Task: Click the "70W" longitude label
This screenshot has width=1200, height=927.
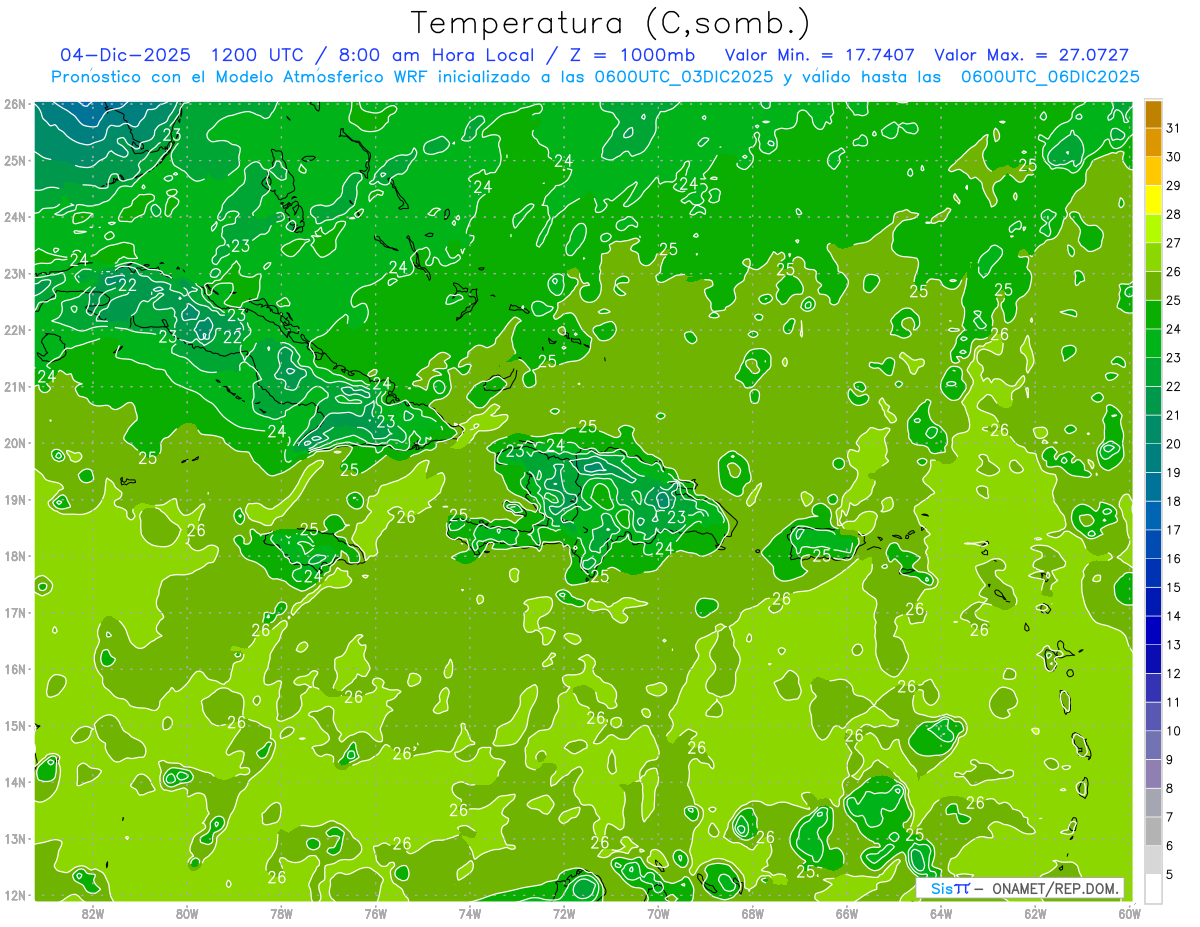Action: click(x=658, y=912)
